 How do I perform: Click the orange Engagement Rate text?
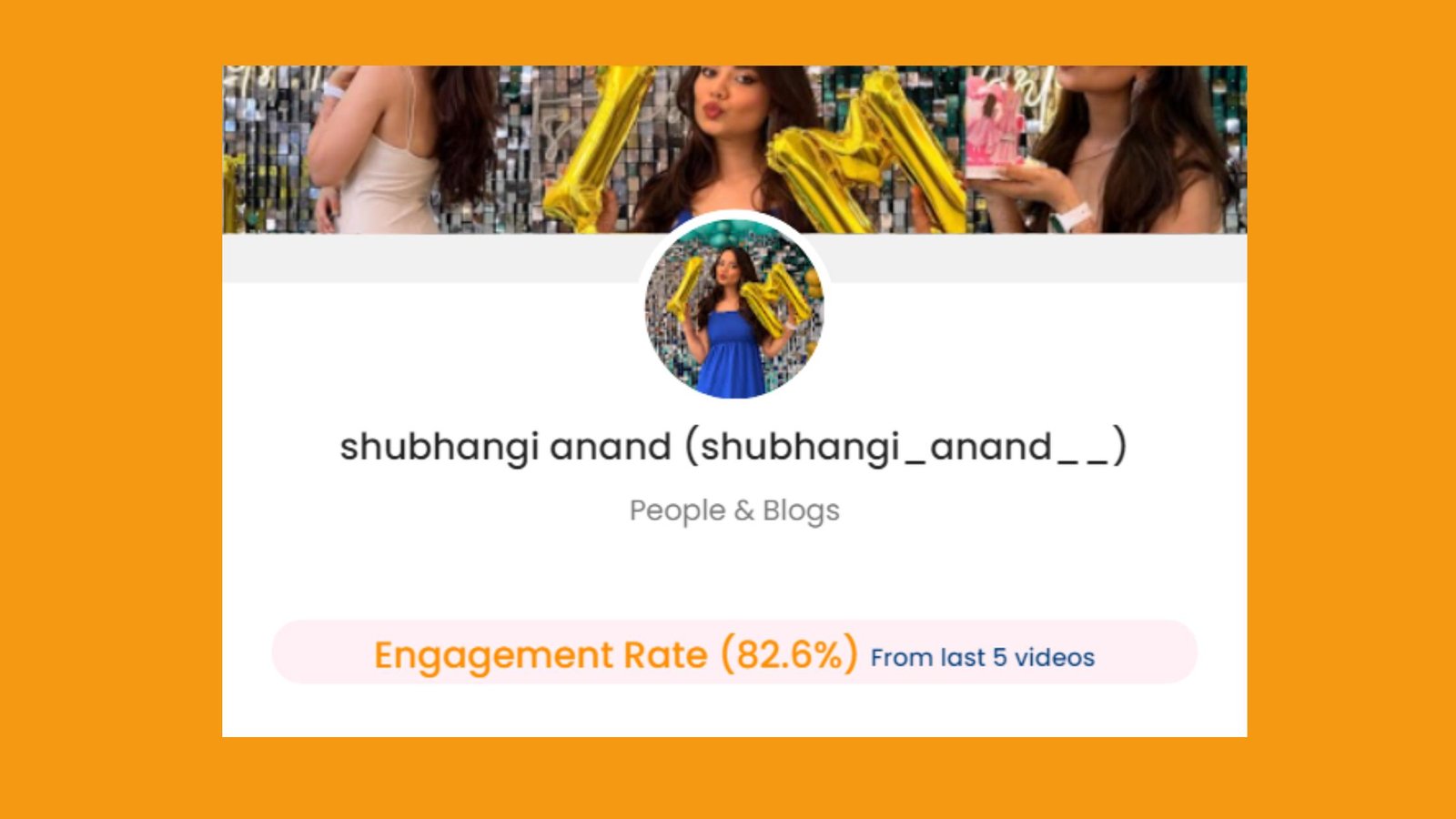click(x=541, y=655)
